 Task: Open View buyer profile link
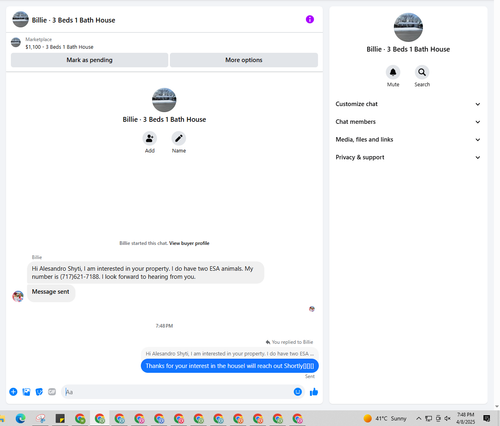click(189, 243)
